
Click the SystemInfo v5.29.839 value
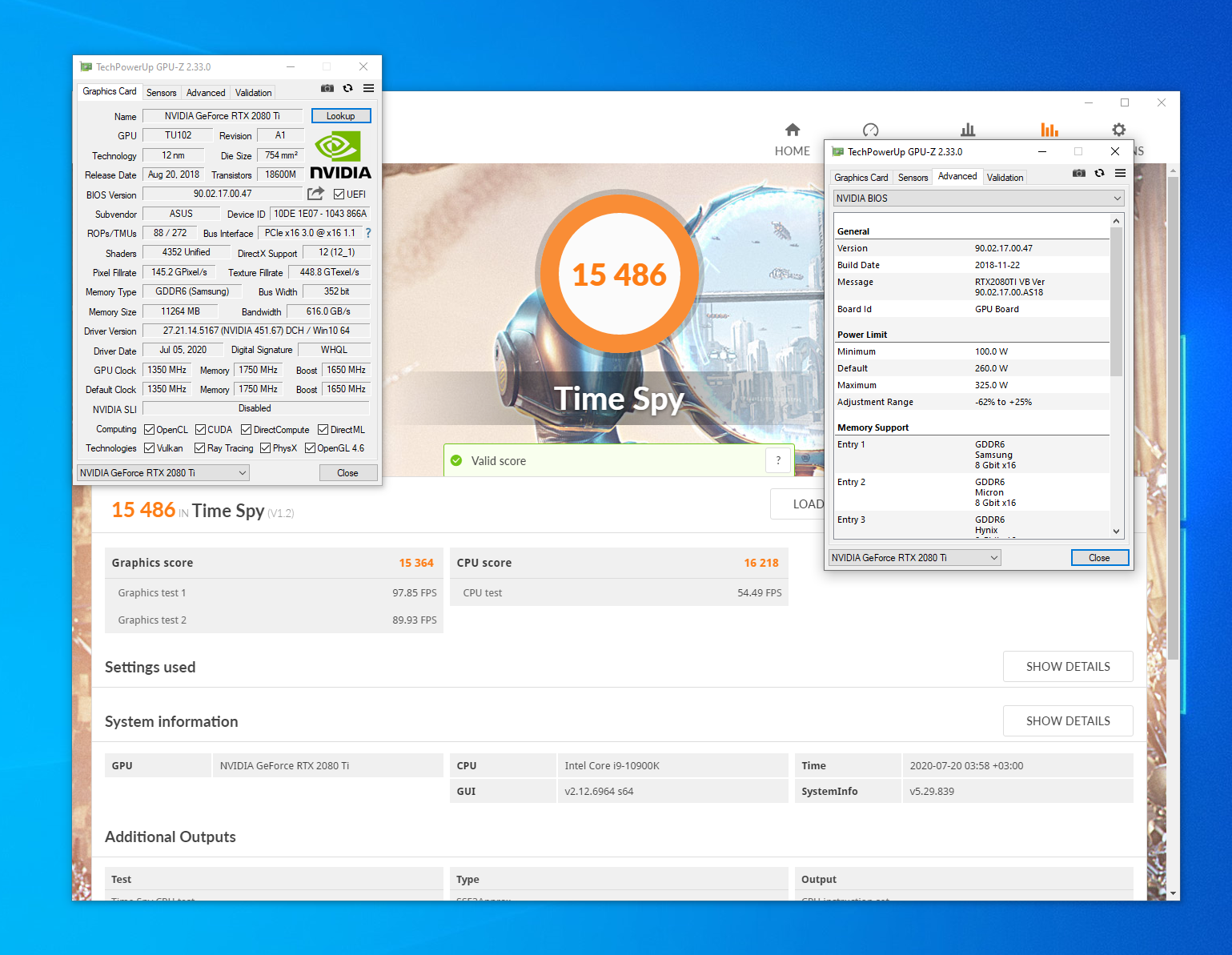tap(932, 791)
